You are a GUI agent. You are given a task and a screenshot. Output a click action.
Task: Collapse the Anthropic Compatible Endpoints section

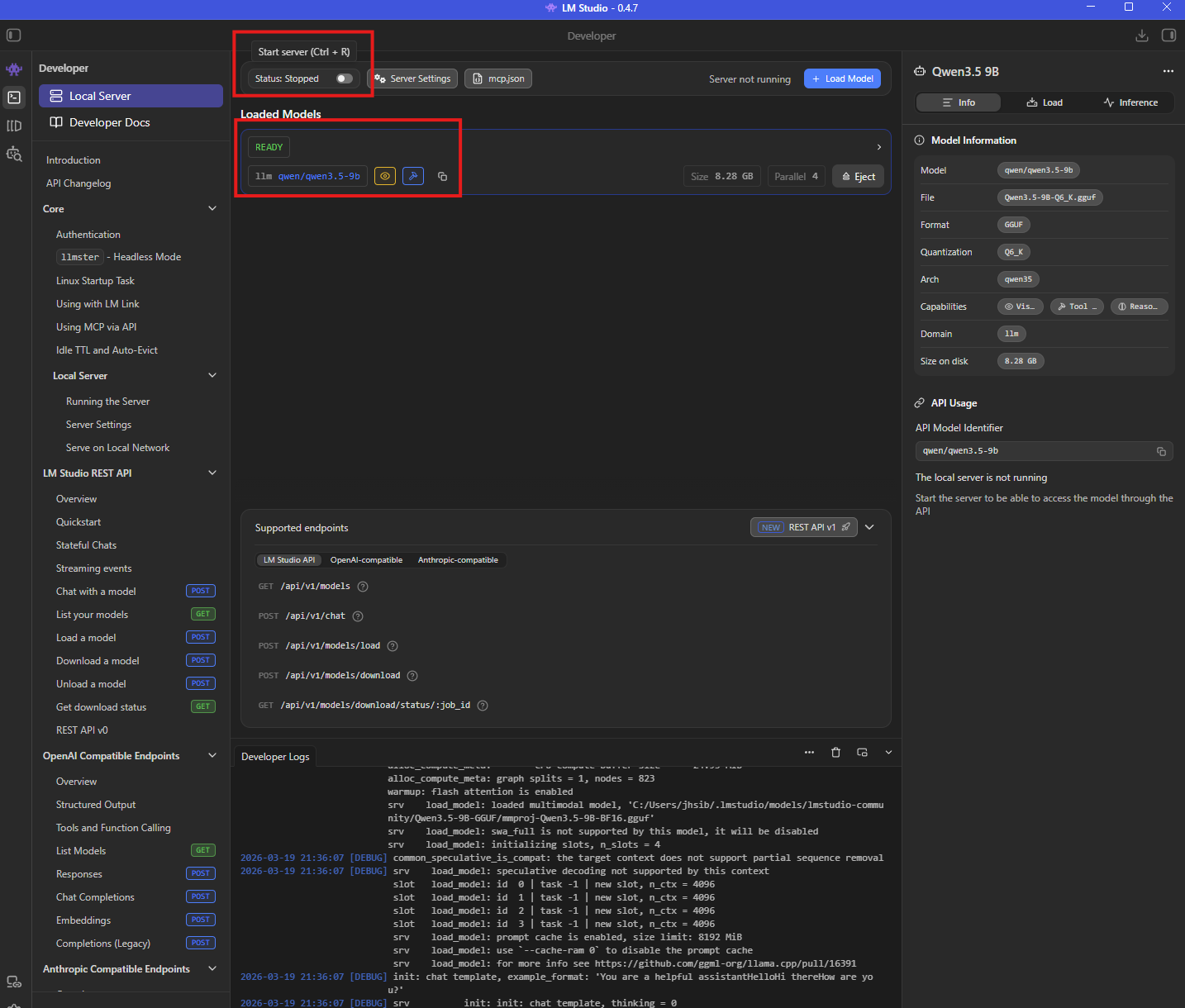click(212, 969)
